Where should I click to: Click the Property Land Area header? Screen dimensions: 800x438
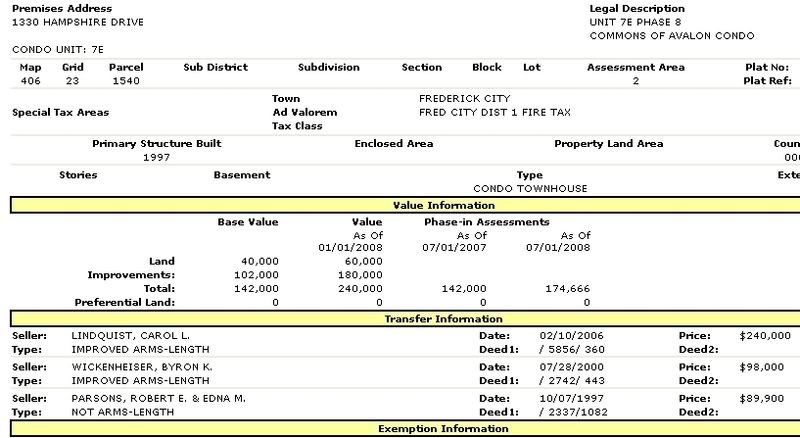pyautogui.click(x=609, y=144)
